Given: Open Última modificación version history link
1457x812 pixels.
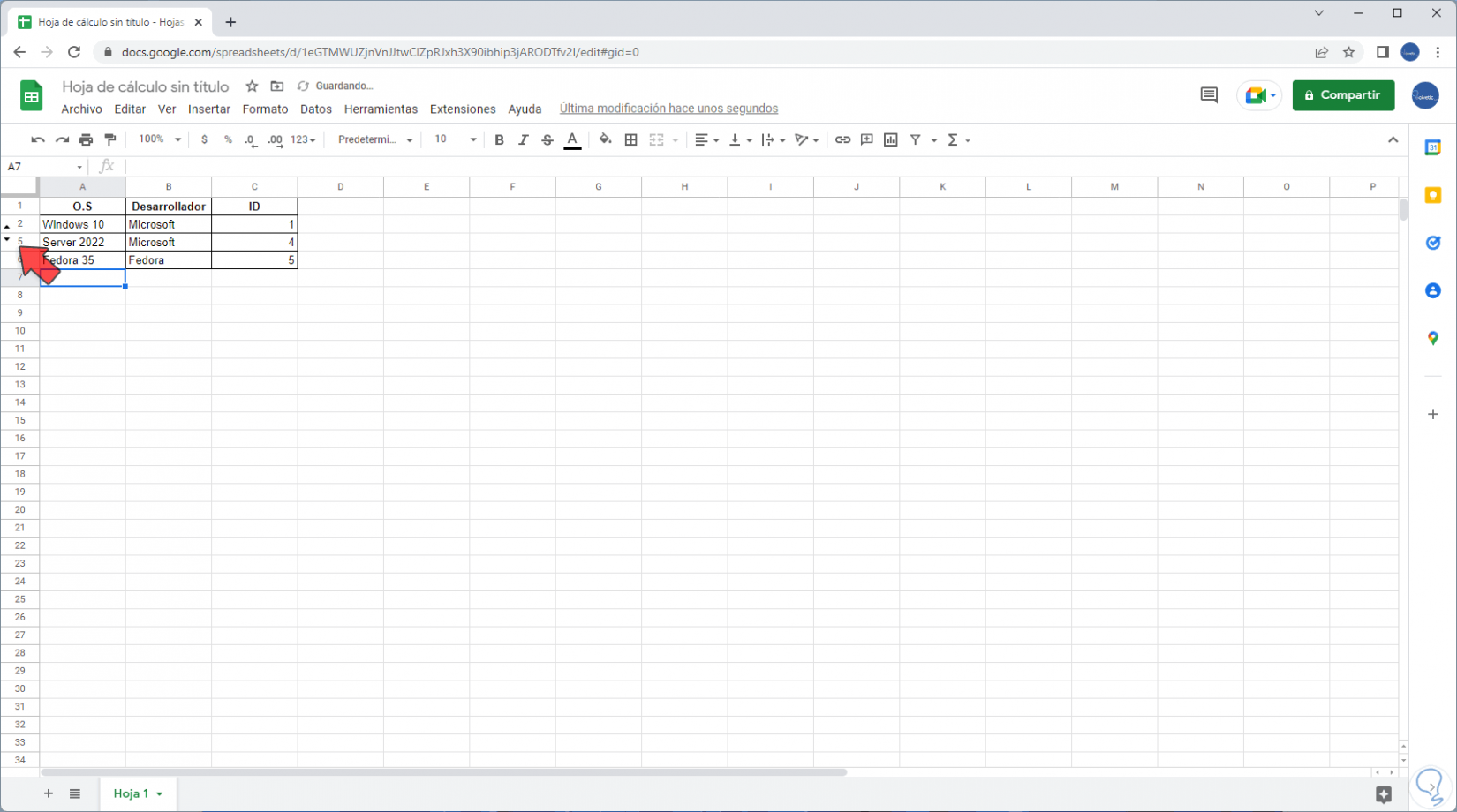Looking at the screenshot, I should click(x=668, y=109).
